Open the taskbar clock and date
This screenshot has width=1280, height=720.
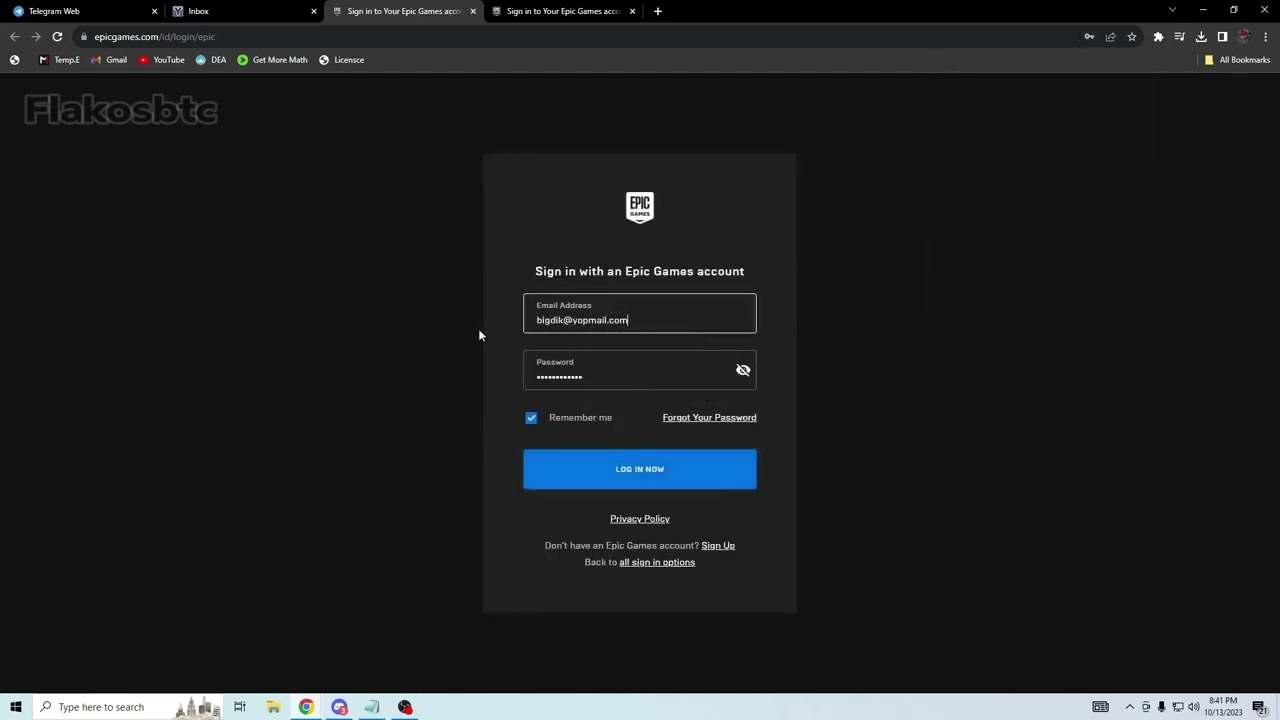[x=1223, y=707]
